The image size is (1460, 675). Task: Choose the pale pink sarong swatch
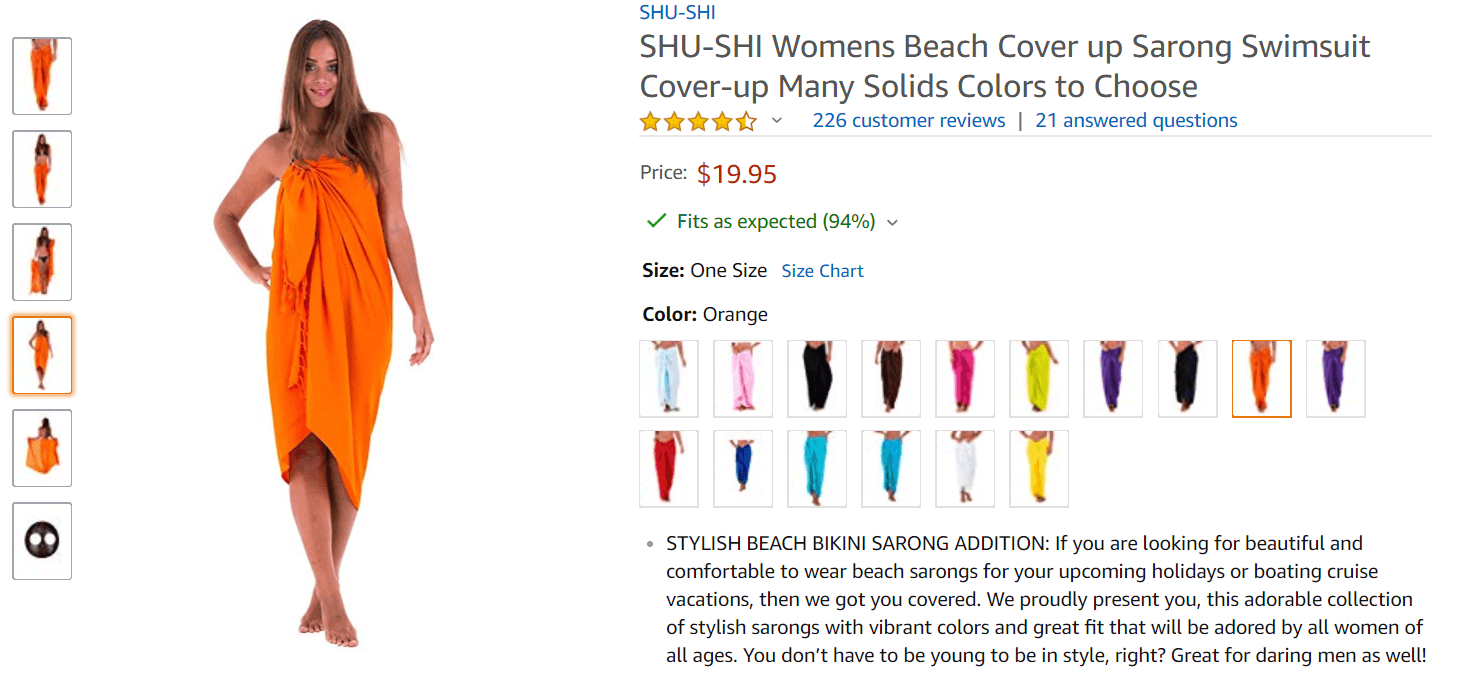tap(743, 378)
